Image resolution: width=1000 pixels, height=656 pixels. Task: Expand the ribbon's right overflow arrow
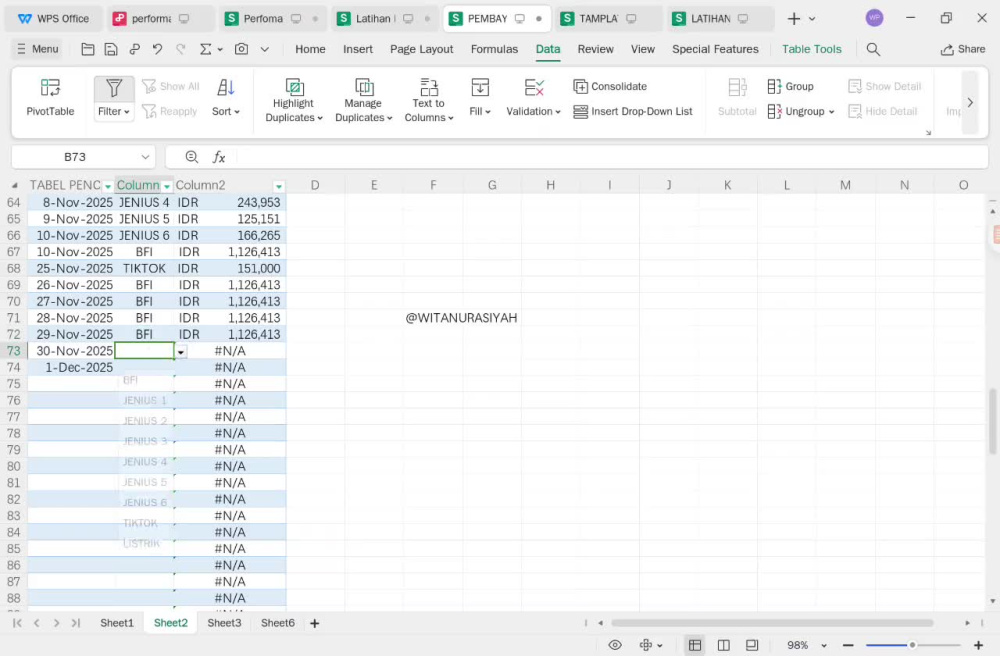coord(970,103)
